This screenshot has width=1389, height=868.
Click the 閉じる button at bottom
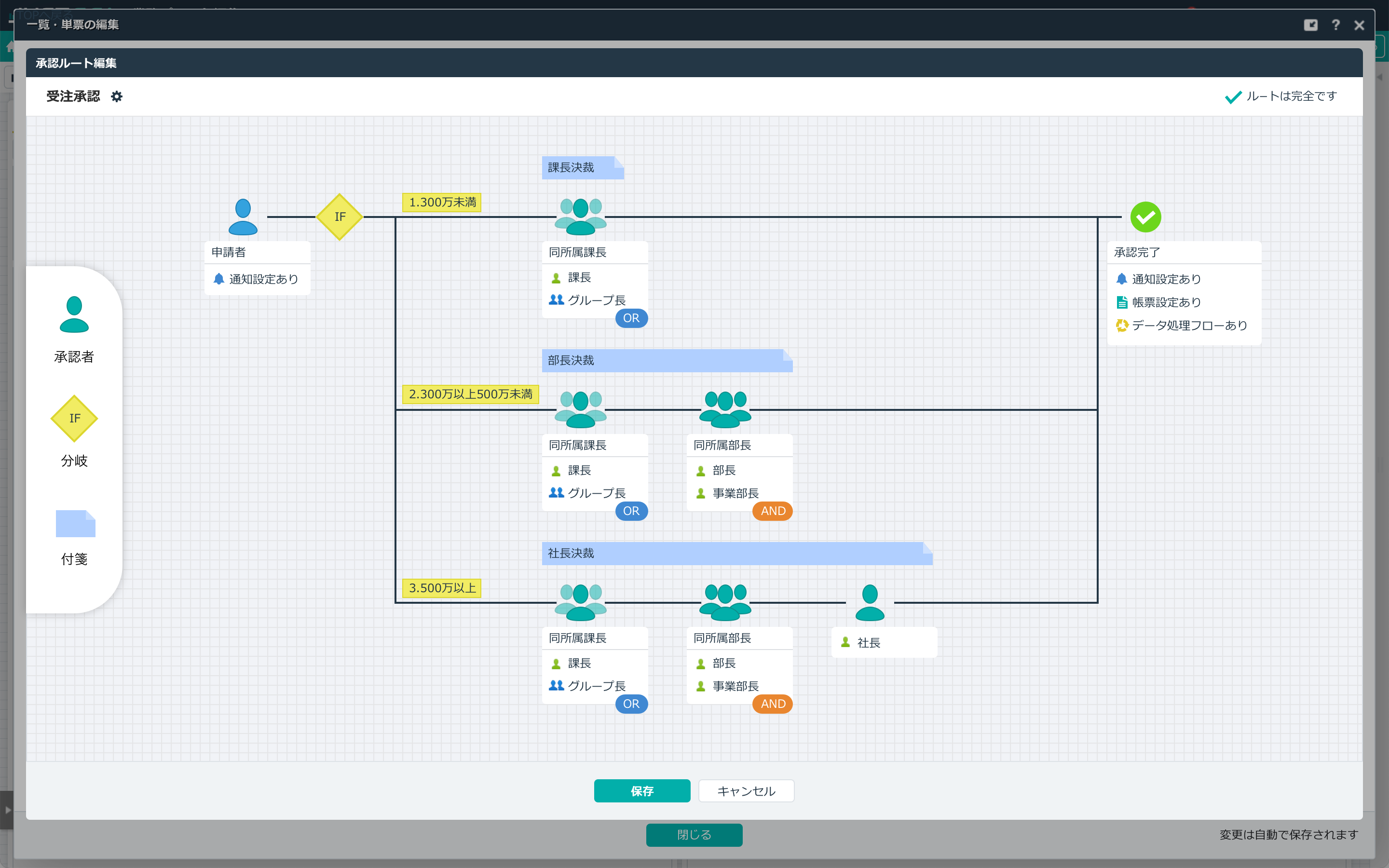pos(694,835)
